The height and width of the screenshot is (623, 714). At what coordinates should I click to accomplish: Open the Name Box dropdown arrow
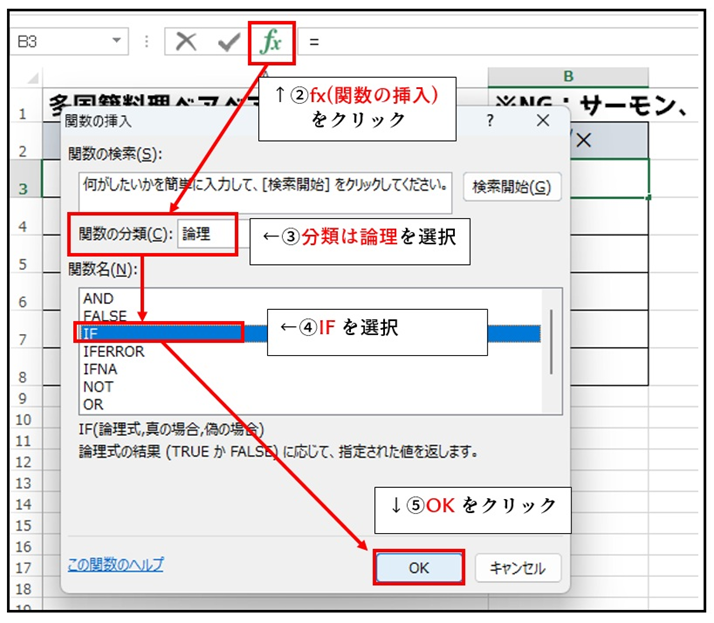coord(118,41)
